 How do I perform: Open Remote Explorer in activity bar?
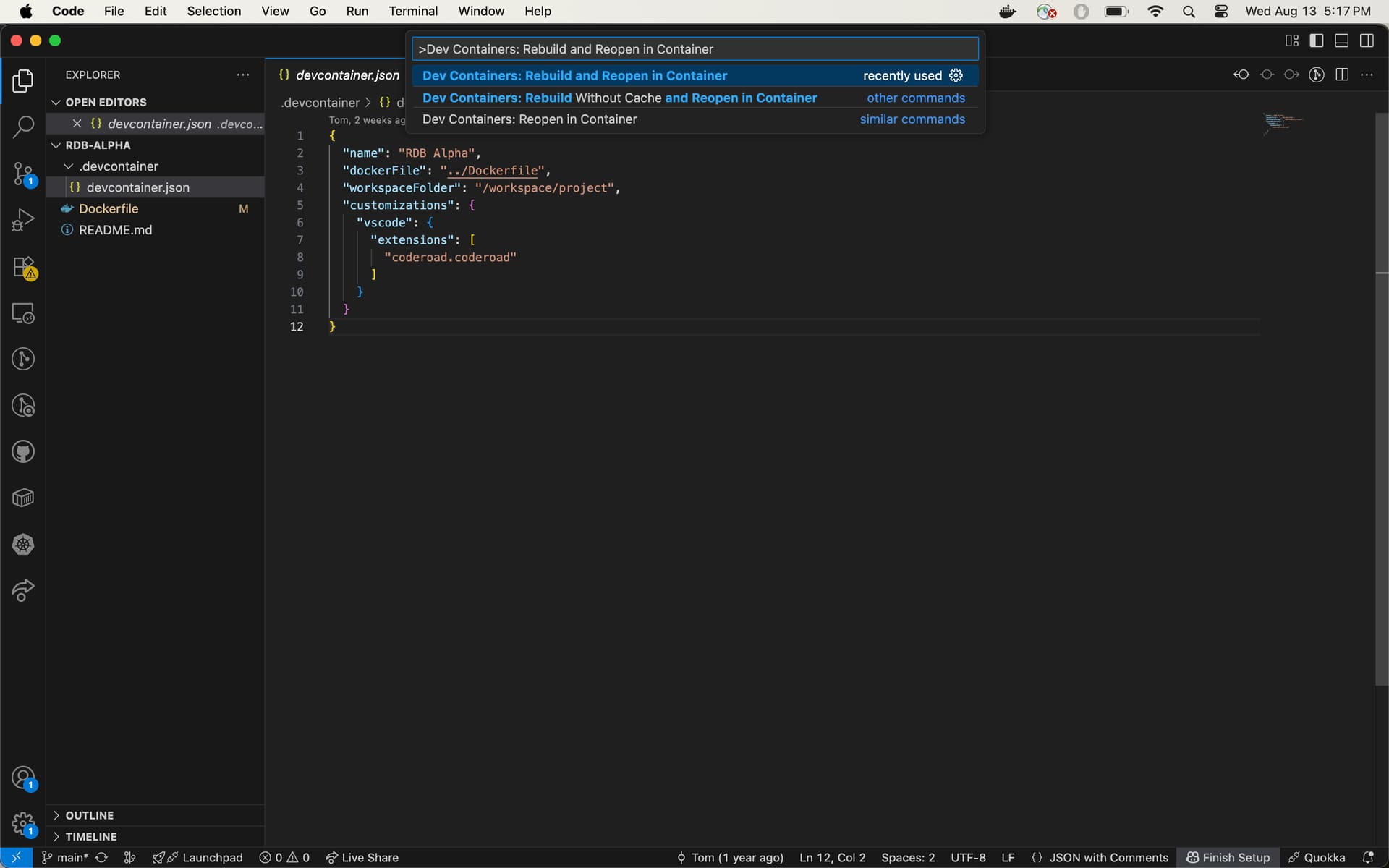click(x=23, y=313)
